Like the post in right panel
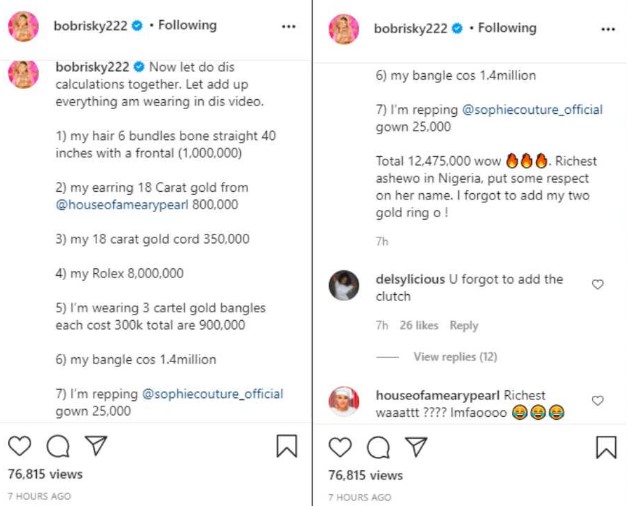The image size is (627, 506). [340, 446]
